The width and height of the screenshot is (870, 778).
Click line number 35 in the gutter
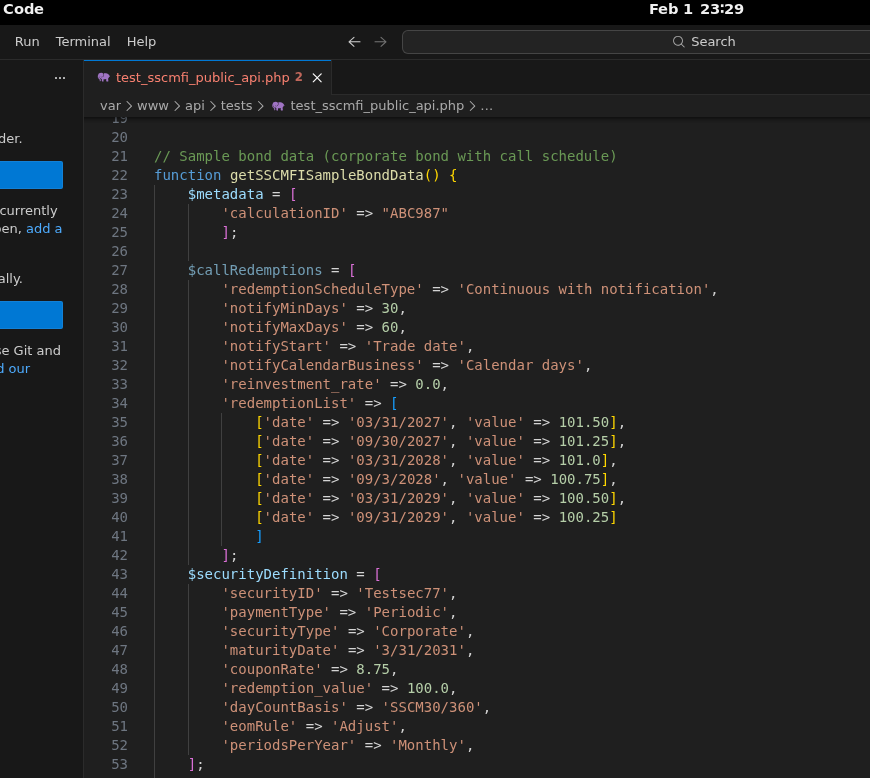click(x=119, y=422)
